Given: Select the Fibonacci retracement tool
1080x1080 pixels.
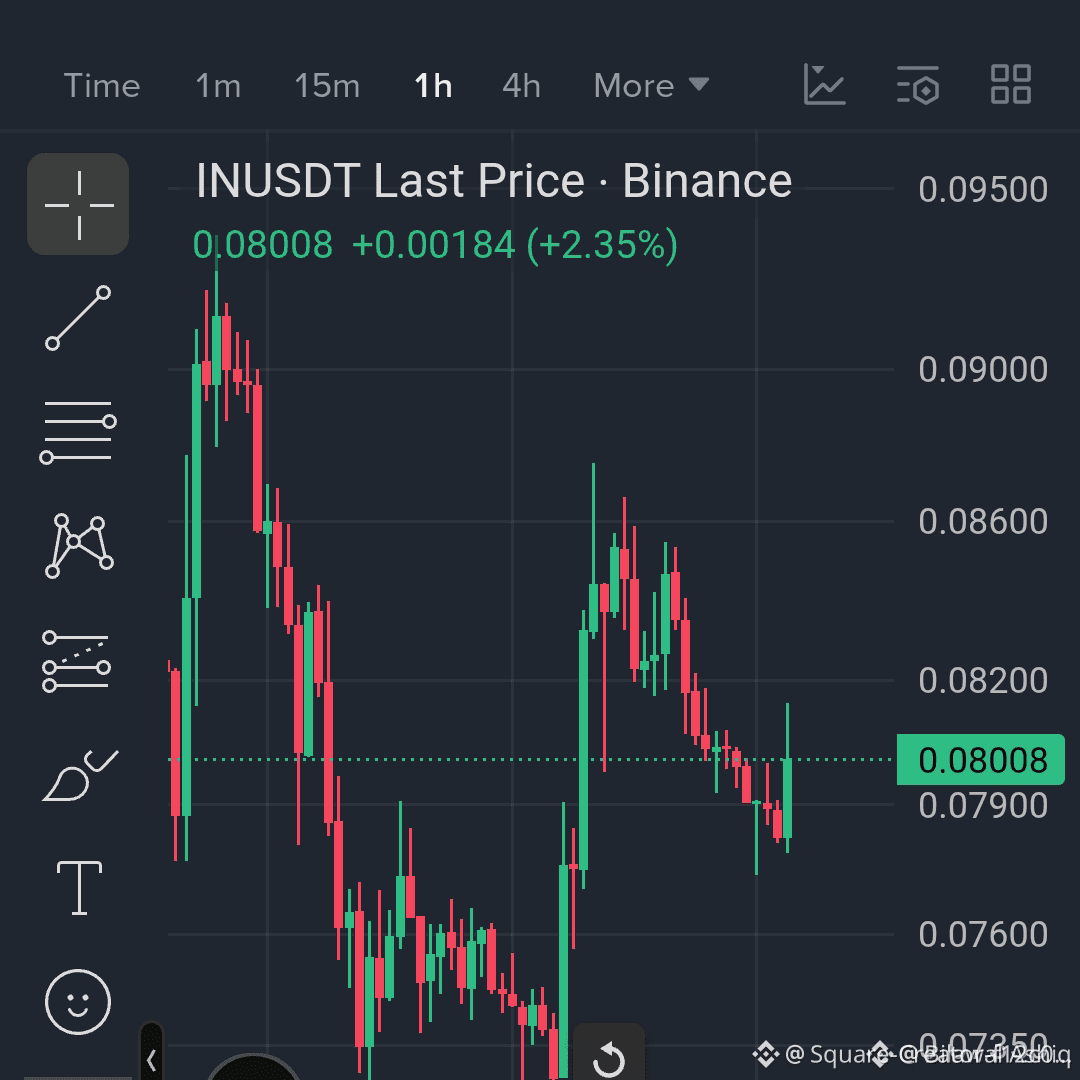Looking at the screenshot, I should (x=76, y=661).
